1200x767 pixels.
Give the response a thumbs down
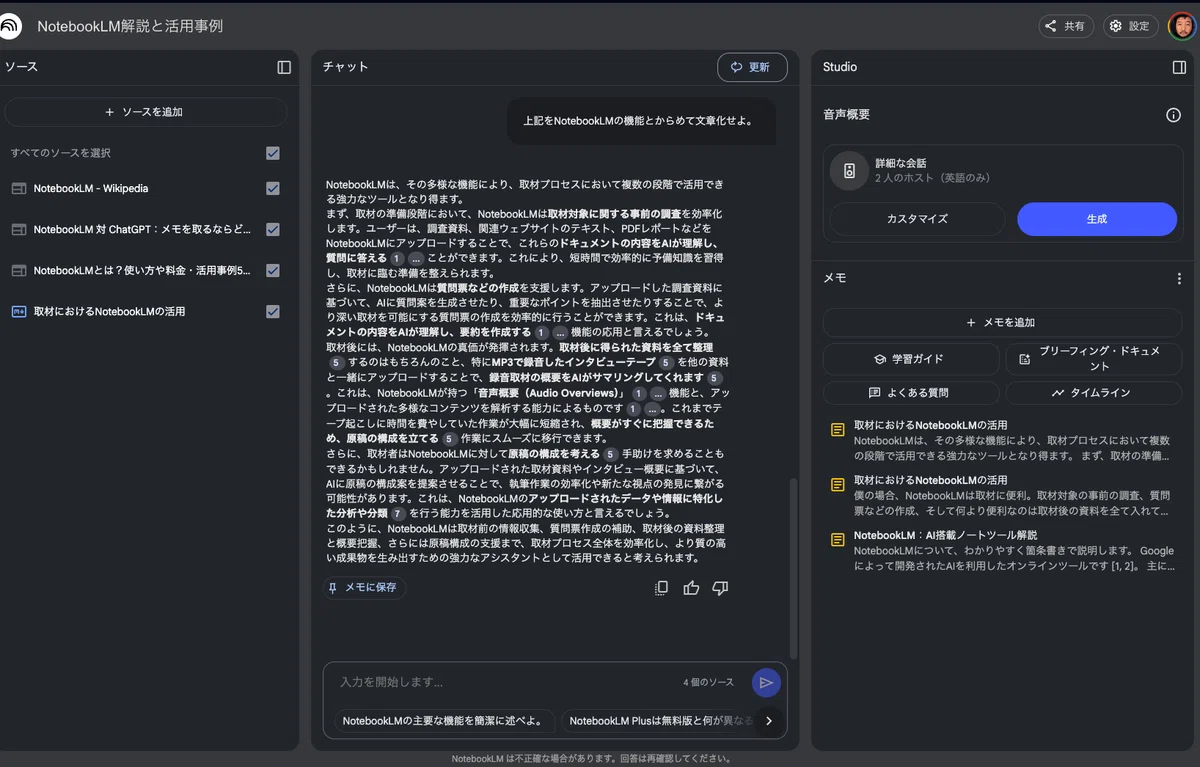point(720,588)
